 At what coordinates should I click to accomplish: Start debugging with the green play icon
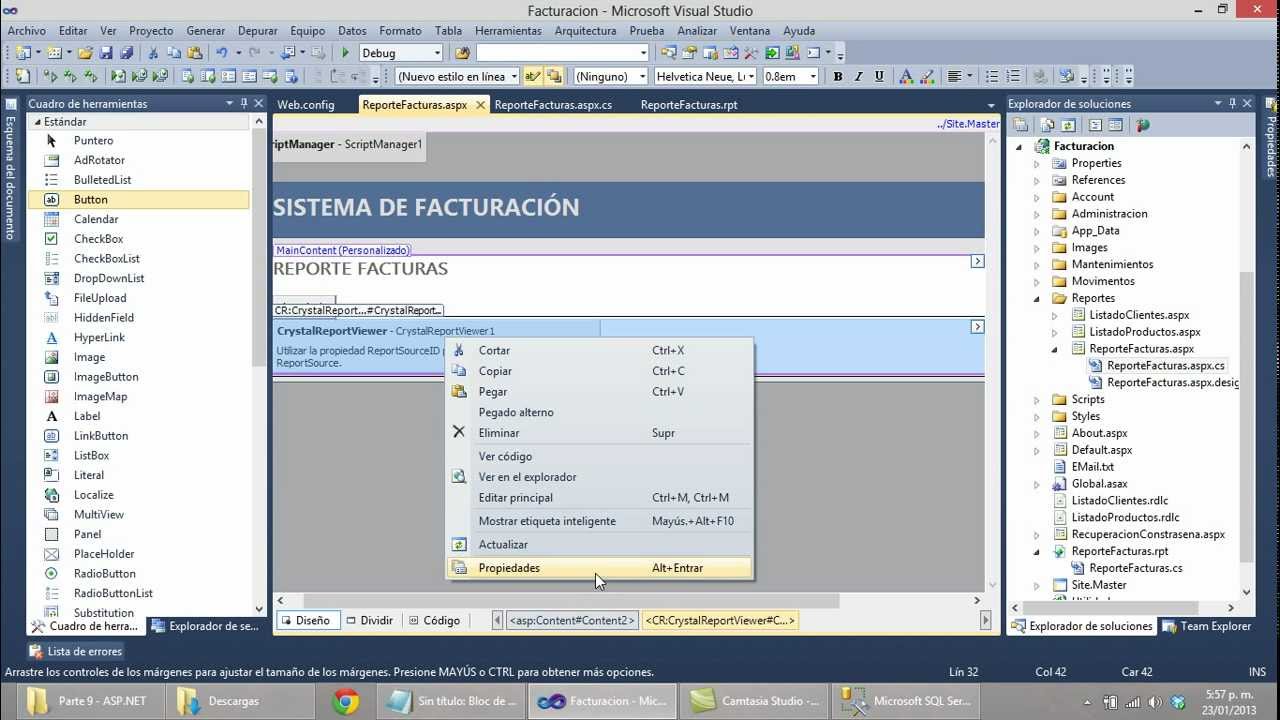(x=346, y=53)
